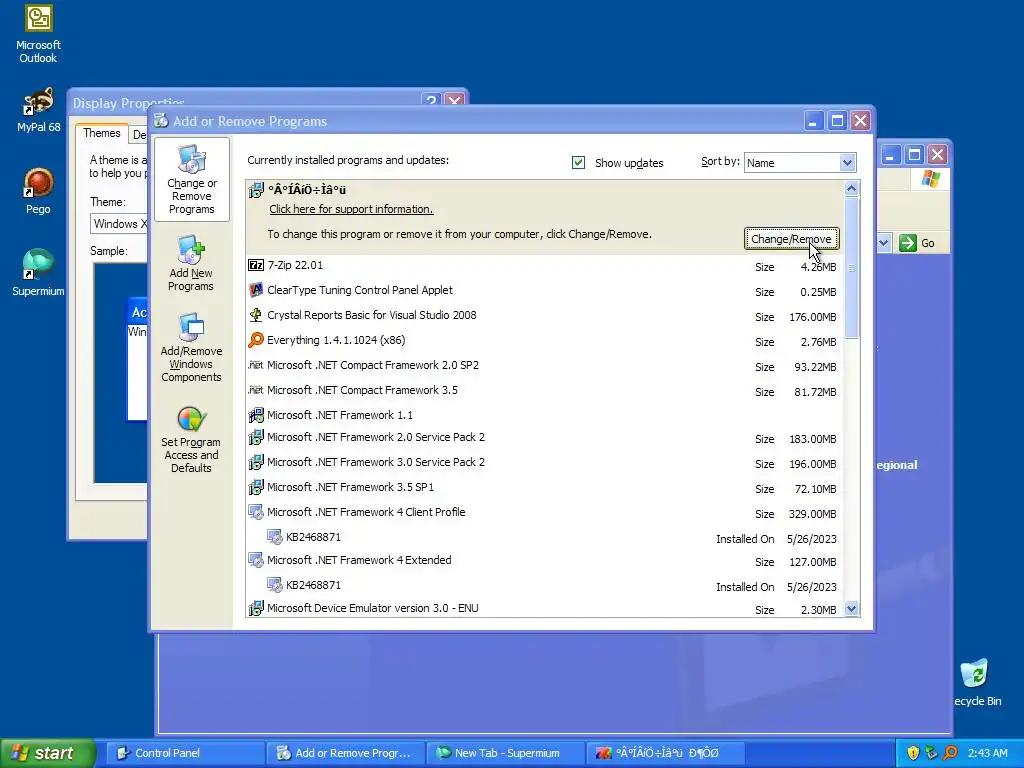Select the MyPal 68 desktop icon
Viewport: 1024px width, 768px height.
(x=39, y=110)
